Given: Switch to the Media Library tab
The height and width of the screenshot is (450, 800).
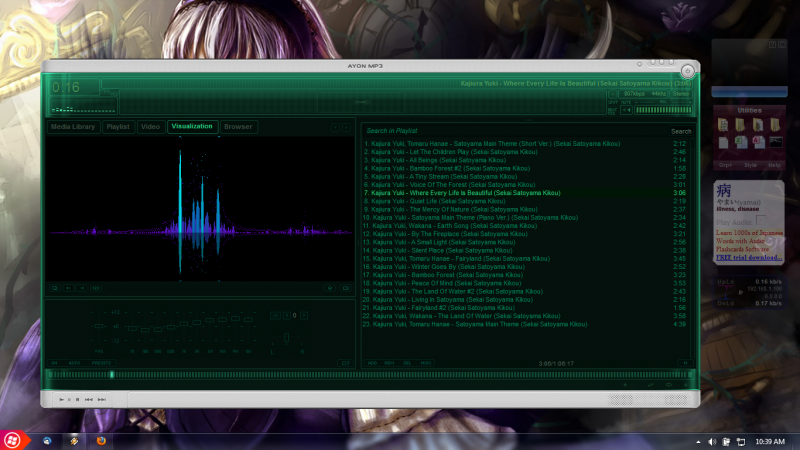Looking at the screenshot, I should tap(73, 127).
